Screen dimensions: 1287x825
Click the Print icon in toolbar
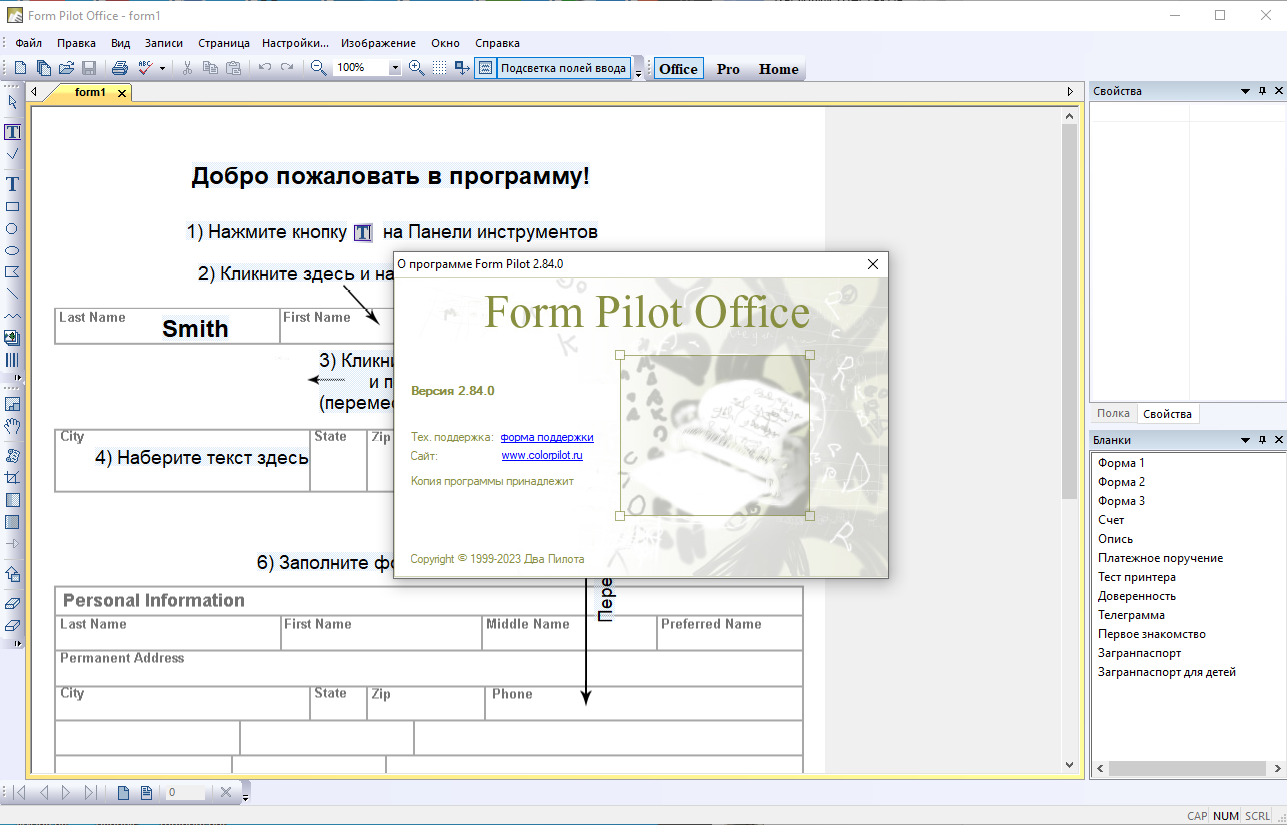[x=119, y=68]
